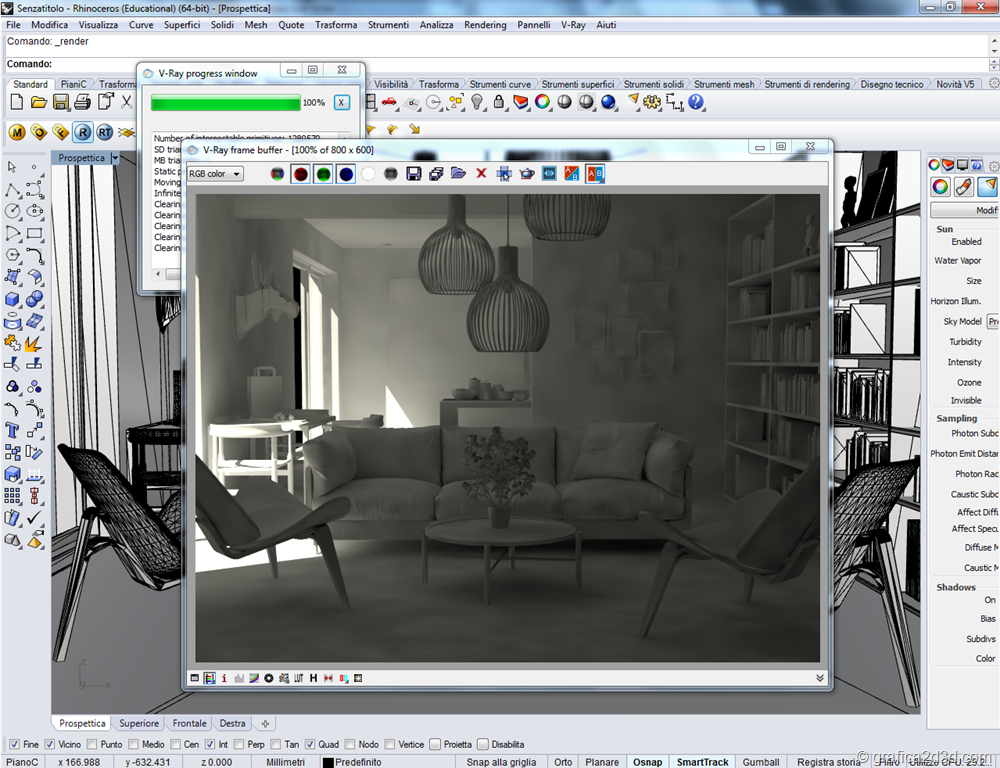Switch to the Superiore viewport tab
Screen dimensions: 1000x768
(x=139, y=723)
